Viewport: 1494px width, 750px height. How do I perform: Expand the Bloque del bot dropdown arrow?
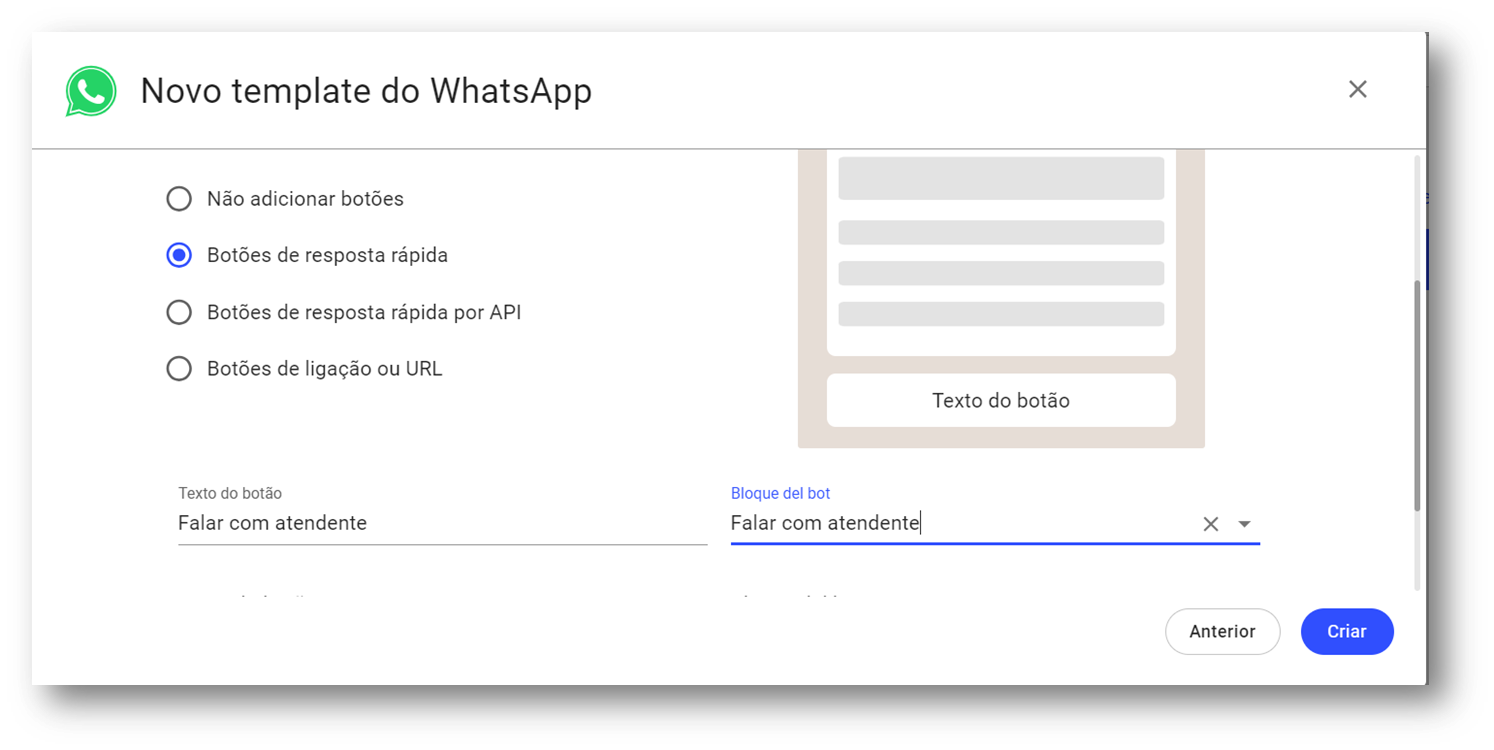tap(1244, 524)
